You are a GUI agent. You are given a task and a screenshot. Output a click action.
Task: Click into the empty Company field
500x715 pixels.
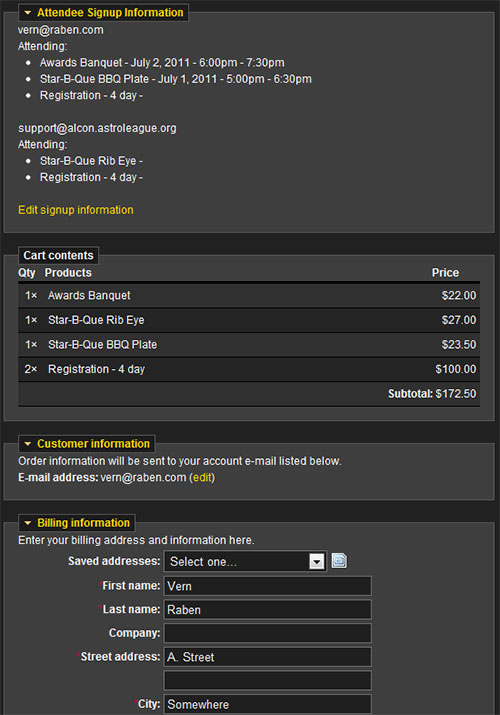(x=268, y=633)
